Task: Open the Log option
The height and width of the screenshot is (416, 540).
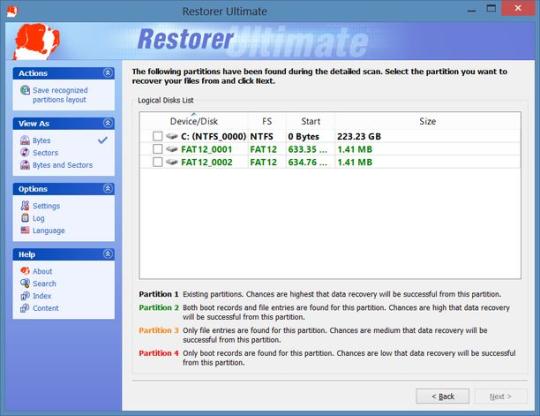Action: point(38,218)
